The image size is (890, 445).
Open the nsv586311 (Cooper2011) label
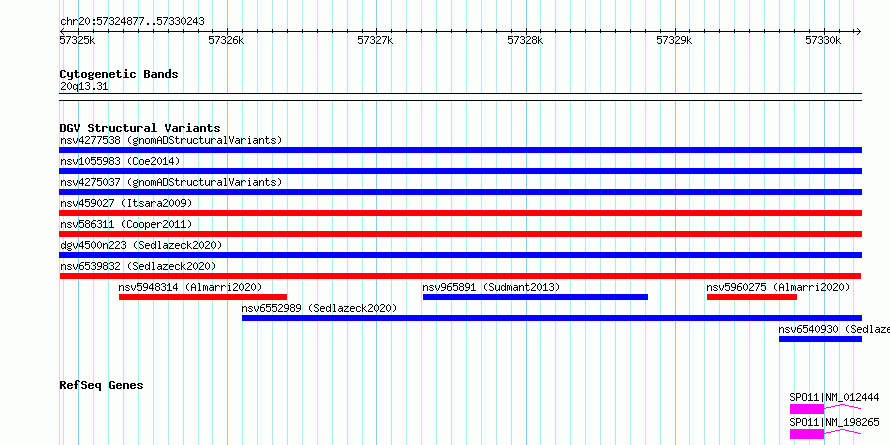pyautogui.click(x=126, y=224)
